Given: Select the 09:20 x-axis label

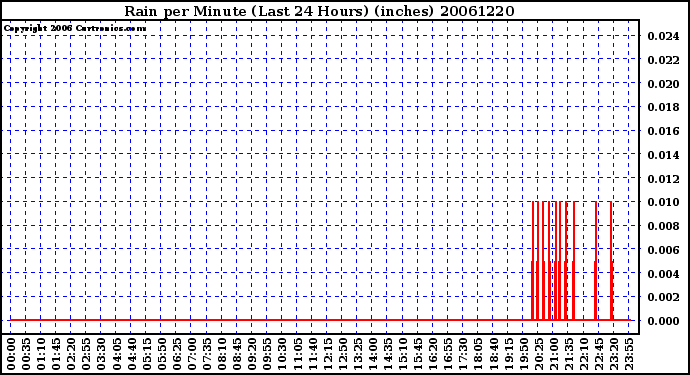Looking at the screenshot, I should 252,354.
